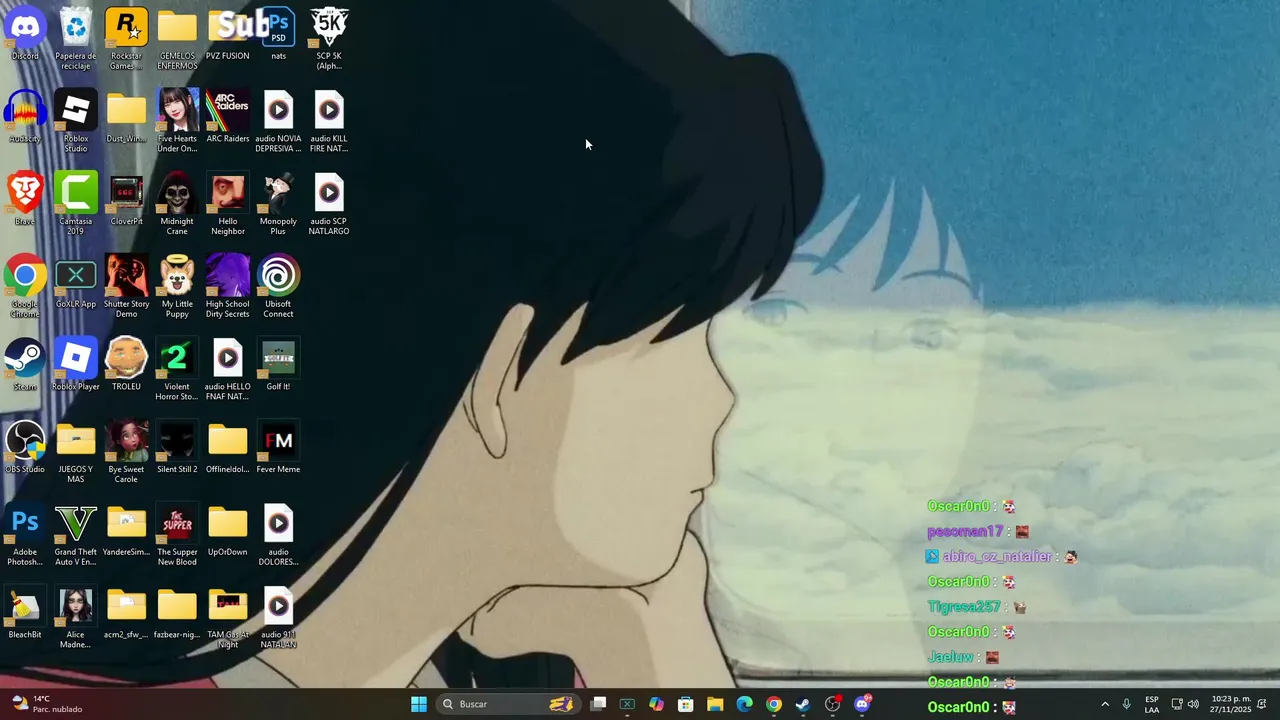This screenshot has height=720, width=1280.
Task: Open the Brave browser desktop icon
Action: pos(25,200)
